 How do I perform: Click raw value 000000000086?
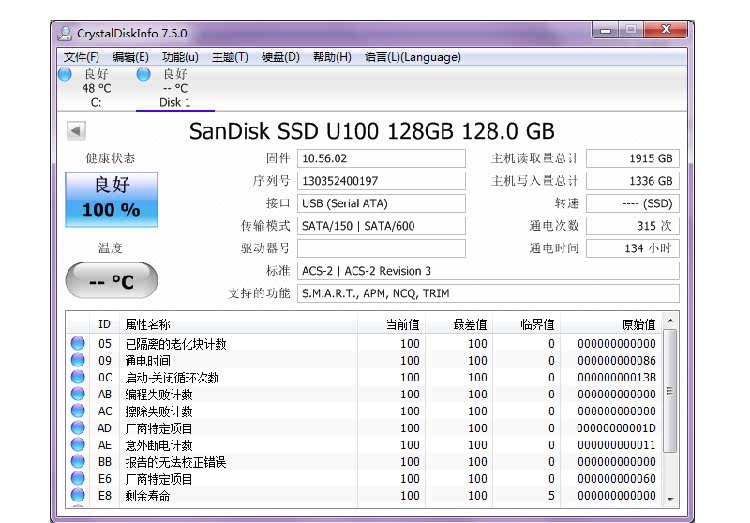point(616,360)
